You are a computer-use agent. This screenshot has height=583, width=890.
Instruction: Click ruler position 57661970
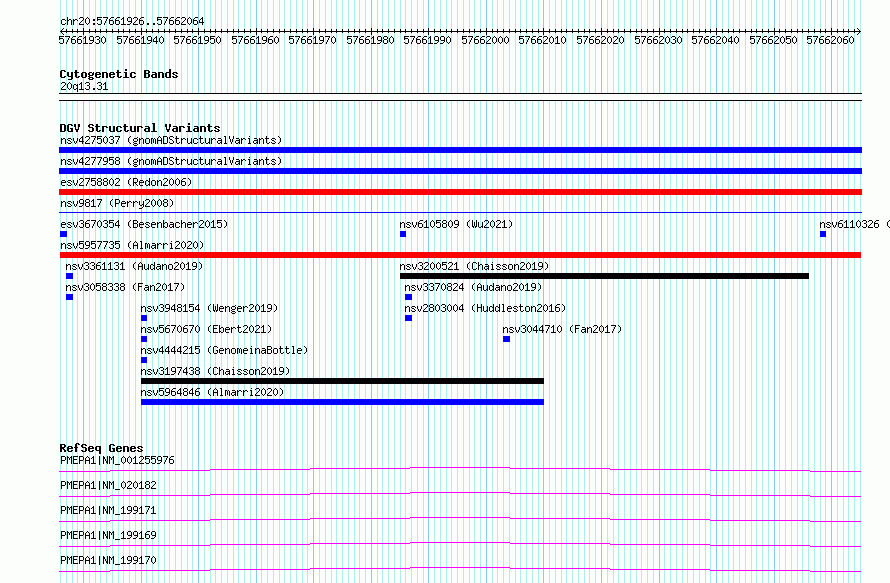[313, 40]
